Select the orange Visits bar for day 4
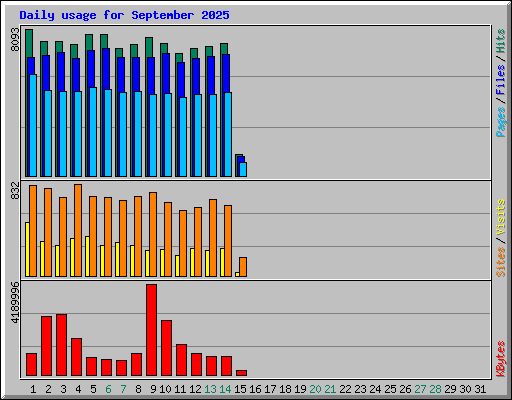The image size is (512, 400). coord(78,230)
